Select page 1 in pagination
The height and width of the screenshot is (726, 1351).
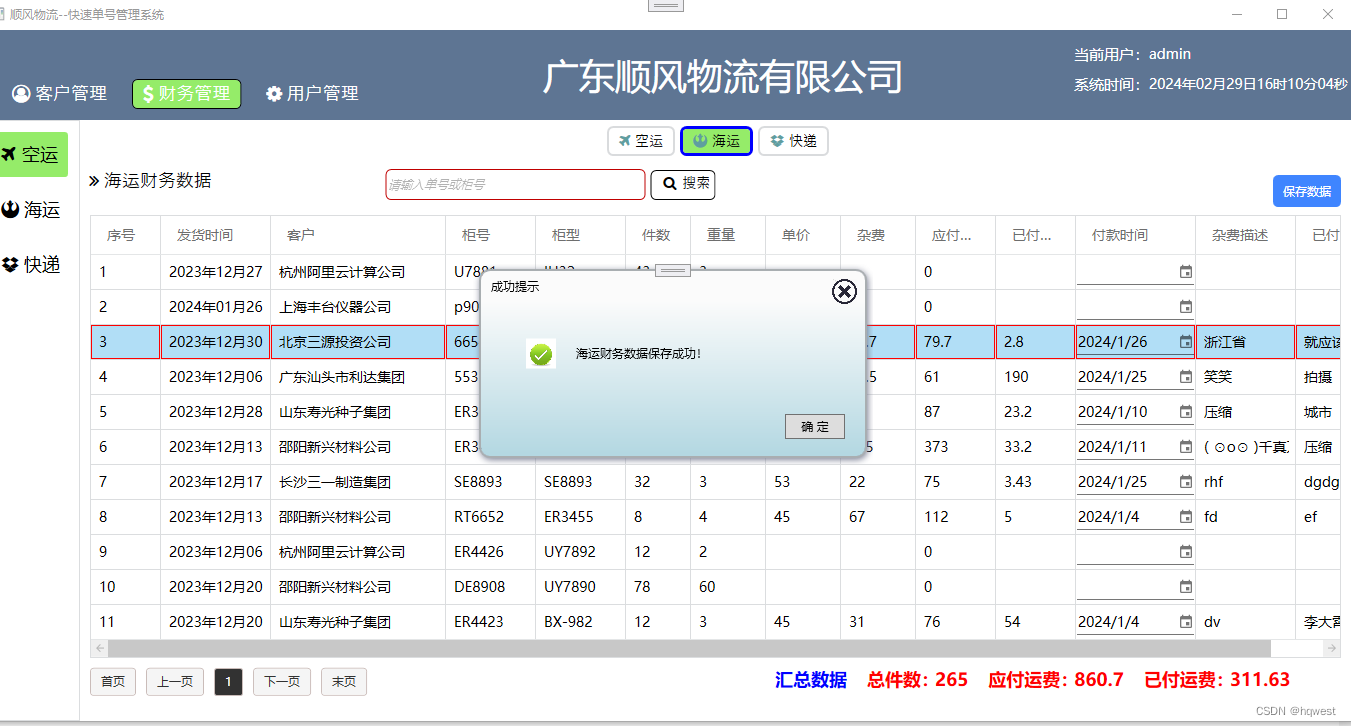[228, 682]
